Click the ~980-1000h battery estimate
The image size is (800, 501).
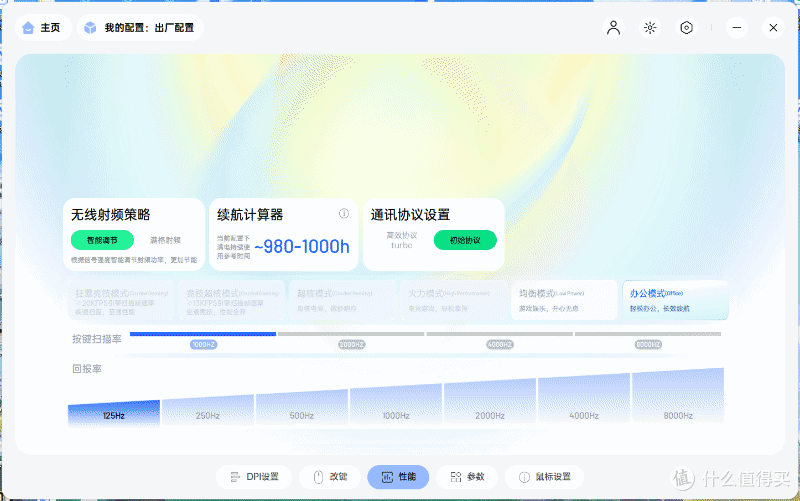302,247
